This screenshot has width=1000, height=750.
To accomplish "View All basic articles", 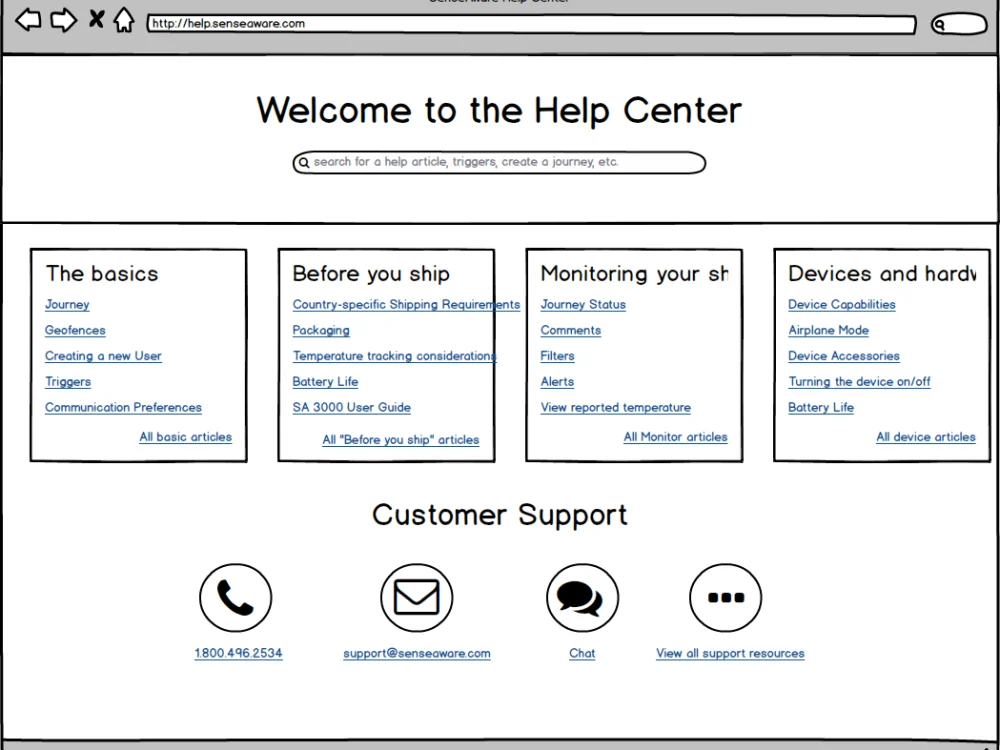I will click(186, 437).
